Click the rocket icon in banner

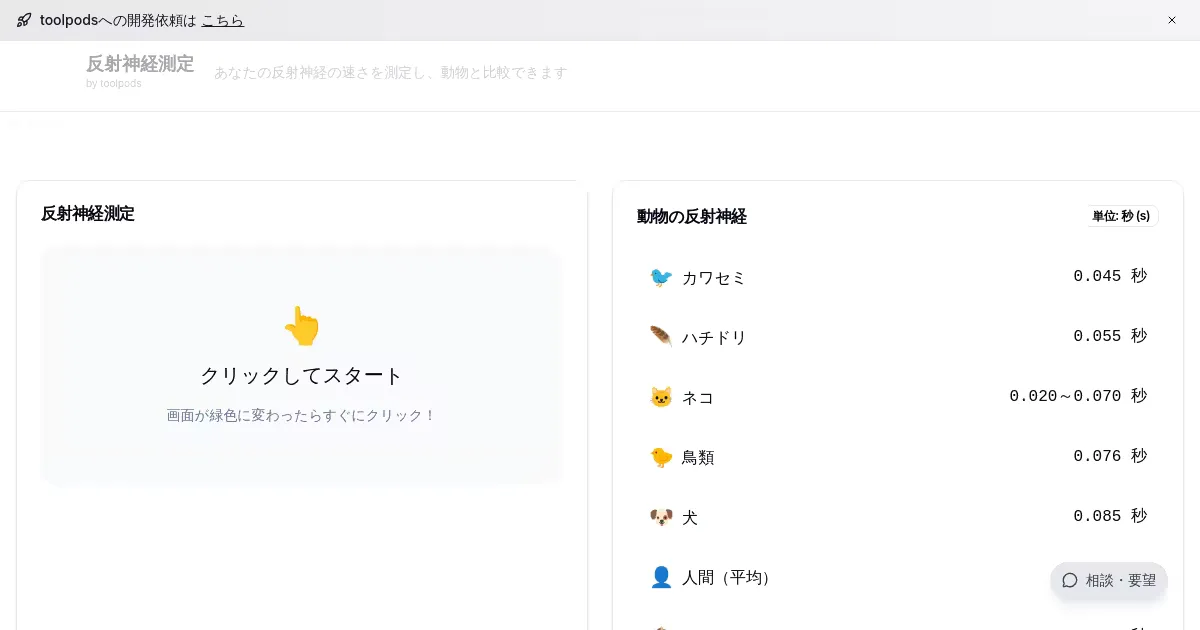coord(24,20)
